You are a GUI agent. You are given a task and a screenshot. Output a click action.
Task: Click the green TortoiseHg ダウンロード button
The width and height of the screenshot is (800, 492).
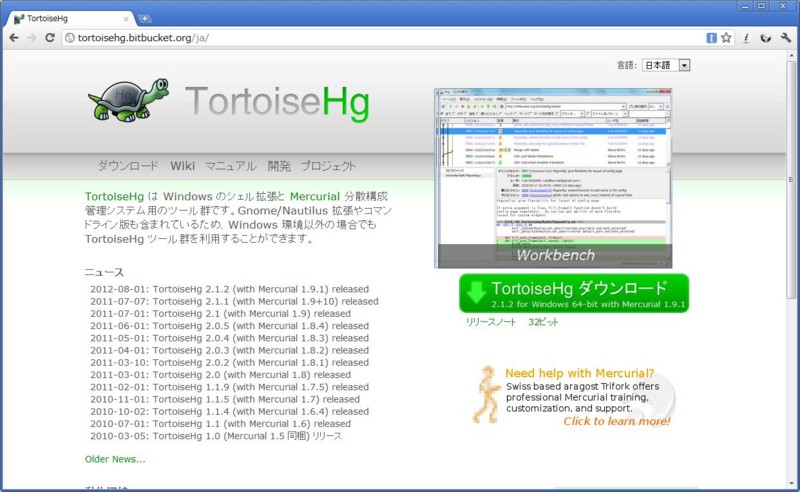[574, 293]
